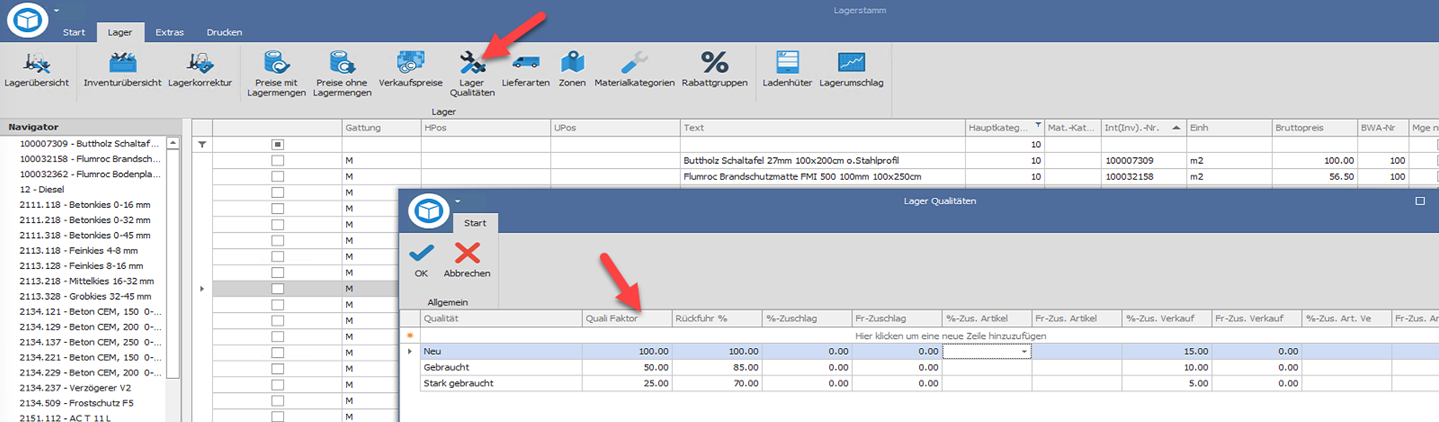
Task: Open quick access dropdown beside the app logo
Action: 57,10
